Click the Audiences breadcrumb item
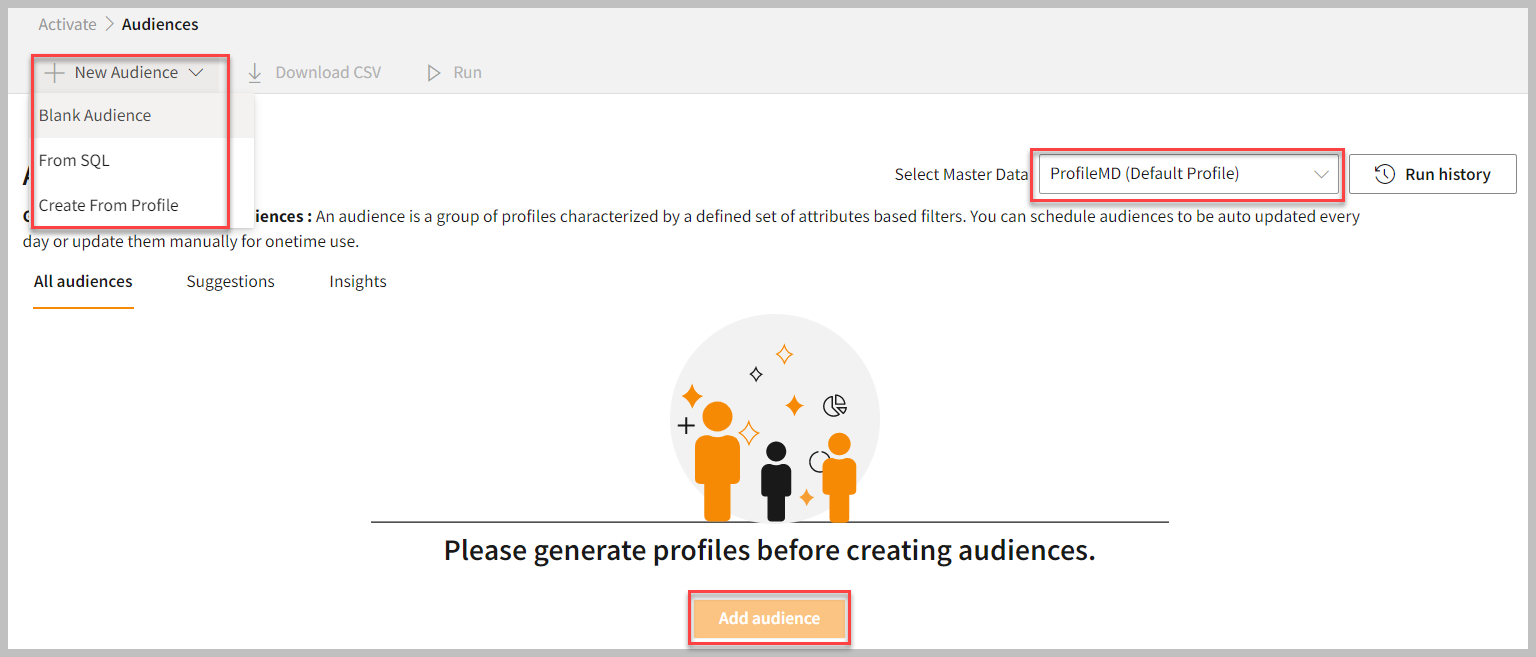This screenshot has width=1536, height=657. (160, 24)
